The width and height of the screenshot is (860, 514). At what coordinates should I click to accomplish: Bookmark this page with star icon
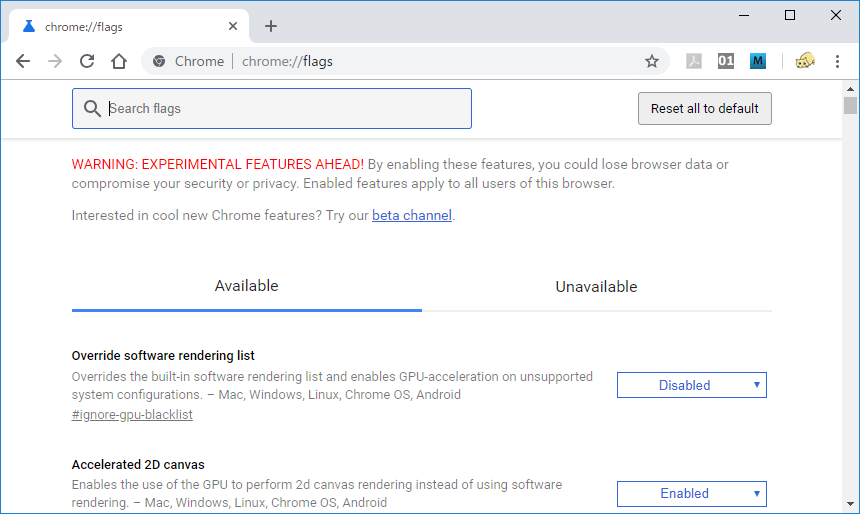[x=652, y=61]
